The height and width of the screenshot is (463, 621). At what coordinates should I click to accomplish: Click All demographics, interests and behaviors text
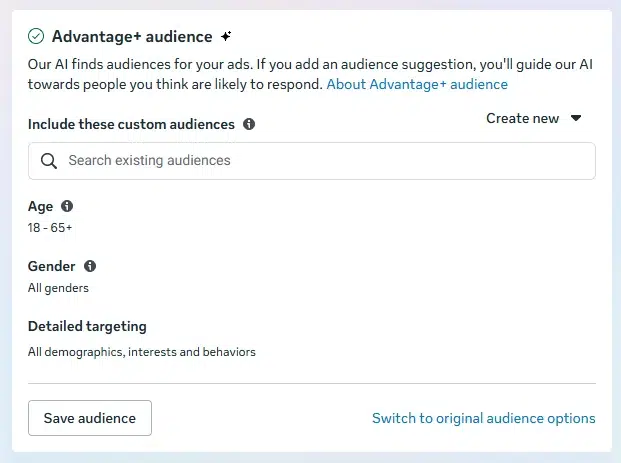142,352
